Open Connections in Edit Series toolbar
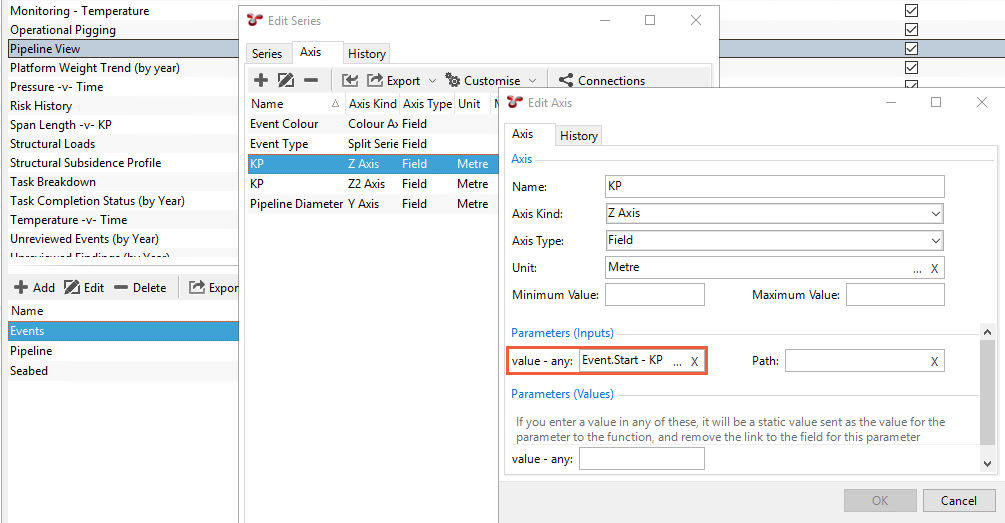The height and width of the screenshot is (523, 1005). tap(602, 81)
